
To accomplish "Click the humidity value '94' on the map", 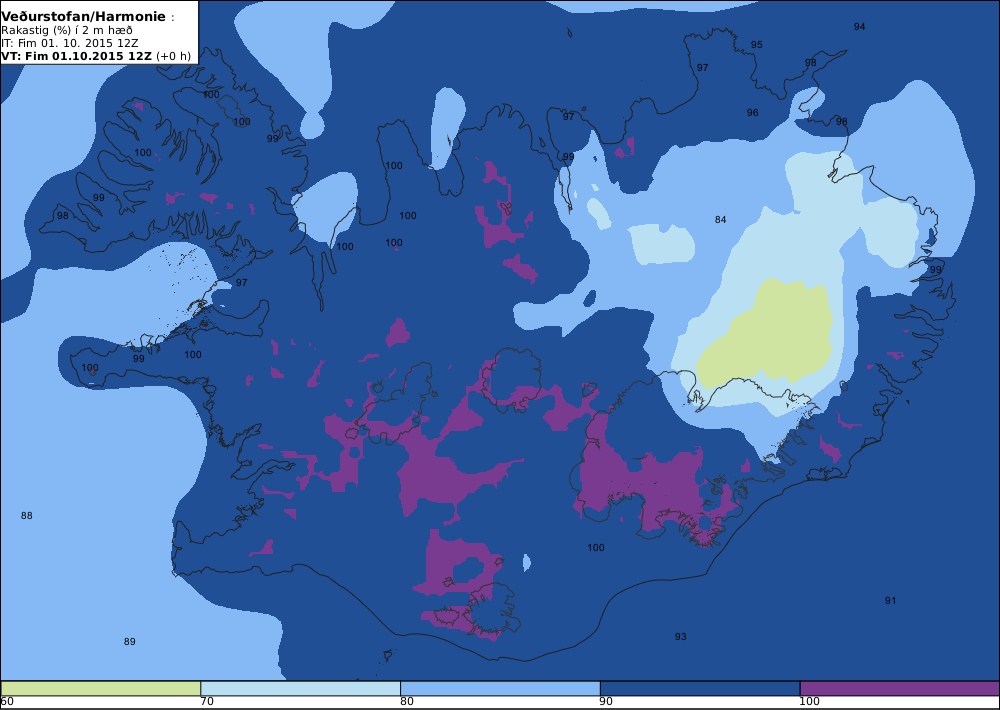I will (859, 26).
